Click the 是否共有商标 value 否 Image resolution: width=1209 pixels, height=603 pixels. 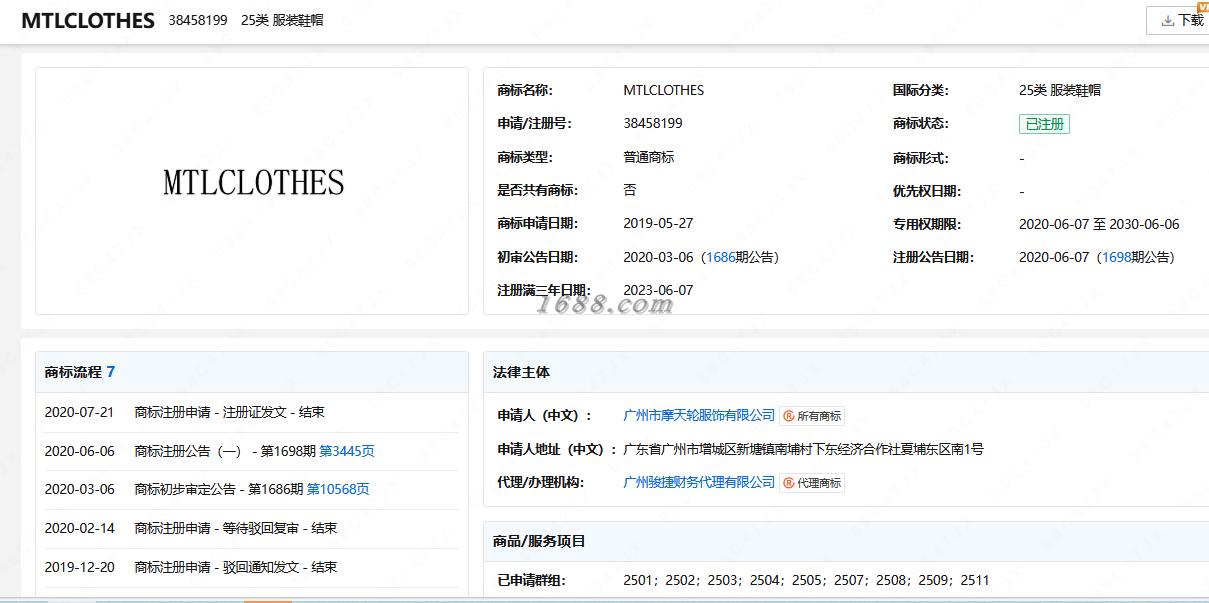[x=629, y=190]
